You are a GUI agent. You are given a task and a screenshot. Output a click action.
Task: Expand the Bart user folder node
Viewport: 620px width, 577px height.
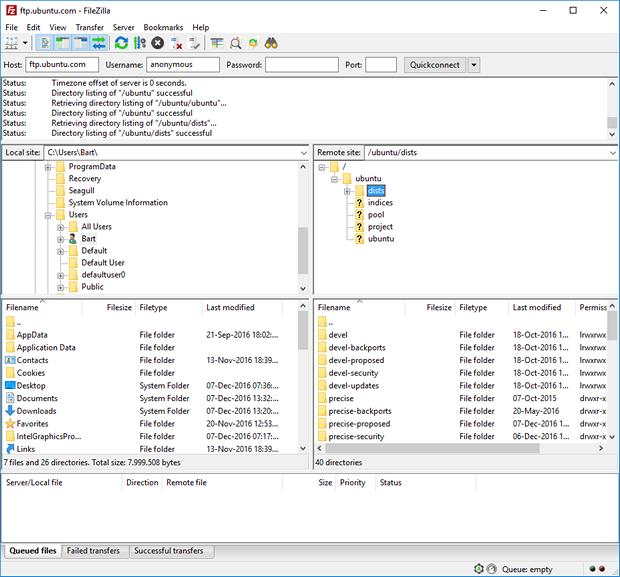60,239
